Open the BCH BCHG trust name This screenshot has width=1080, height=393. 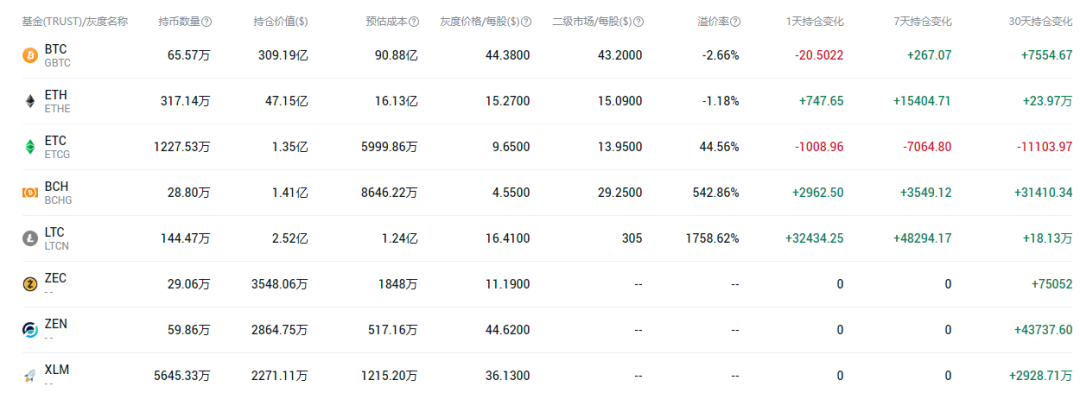58,193
